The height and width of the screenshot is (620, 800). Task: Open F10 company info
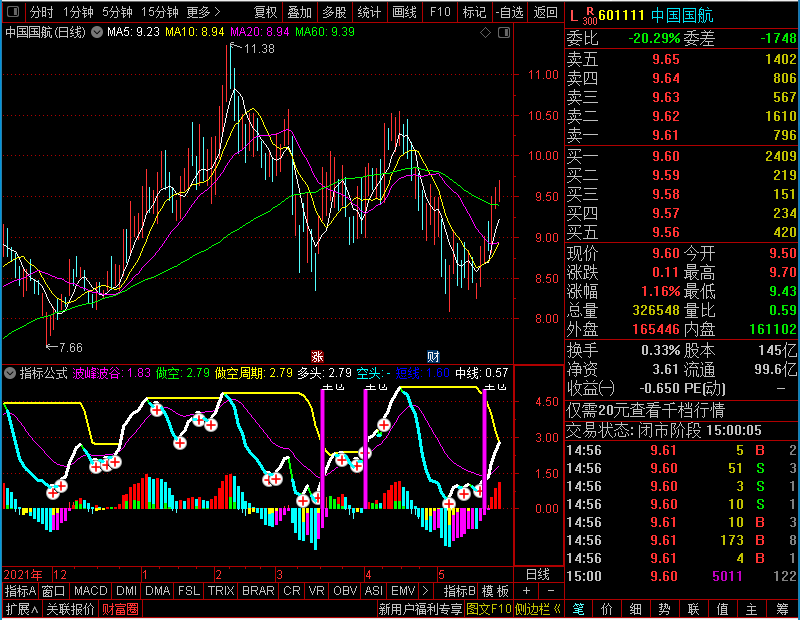440,12
